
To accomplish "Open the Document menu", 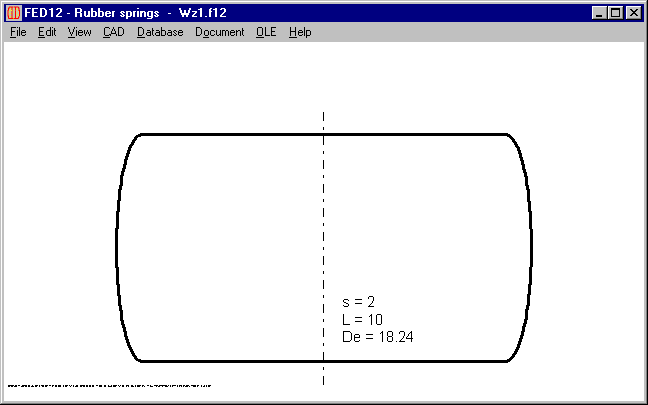I will click(219, 32).
